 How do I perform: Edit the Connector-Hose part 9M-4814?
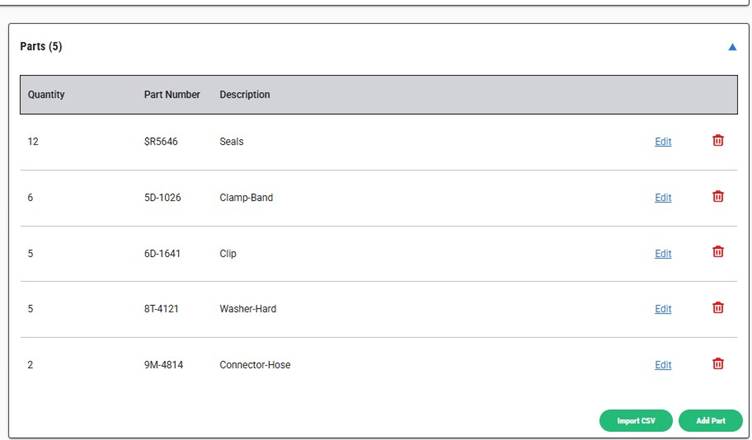point(663,365)
